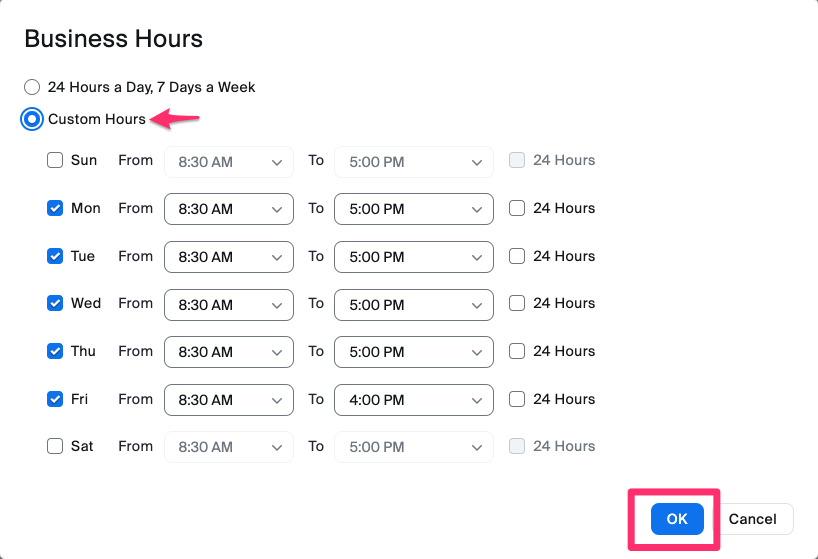Tick the 24 Hours box for Wednesday

pos(517,303)
